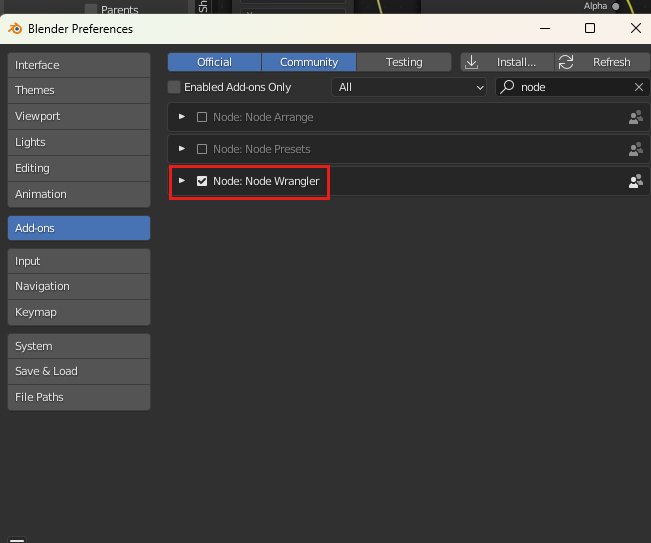This screenshot has height=543, width=651.
Task: Open the hamburger menu at bottom left
Action: (17, 540)
